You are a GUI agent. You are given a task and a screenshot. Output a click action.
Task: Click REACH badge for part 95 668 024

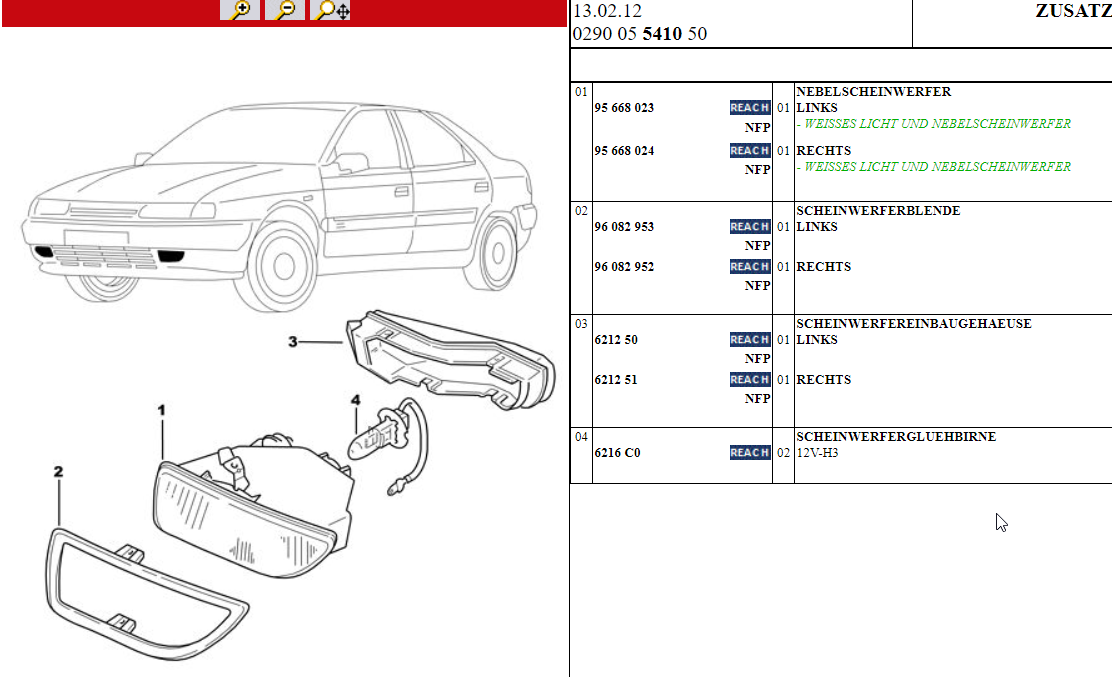coord(750,150)
